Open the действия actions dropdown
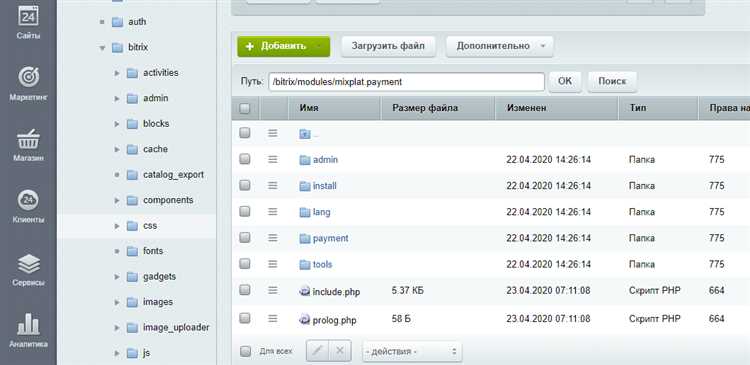Viewport: 750px width, 365px height. [412, 352]
